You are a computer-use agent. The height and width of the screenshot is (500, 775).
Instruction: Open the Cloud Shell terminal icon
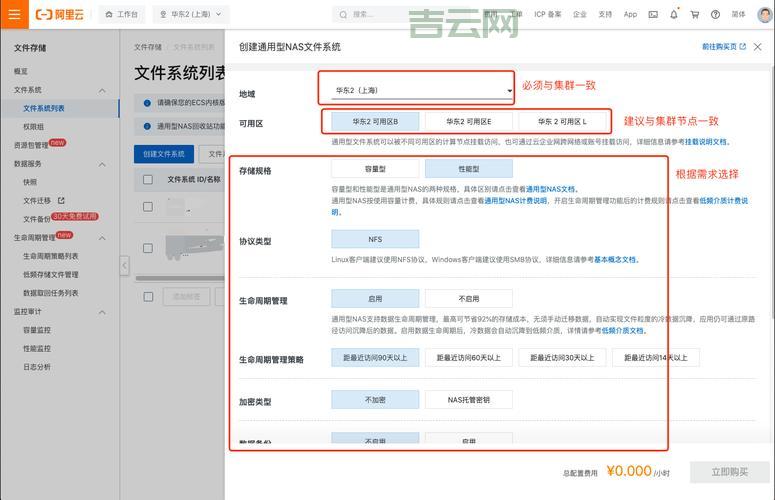[653, 14]
